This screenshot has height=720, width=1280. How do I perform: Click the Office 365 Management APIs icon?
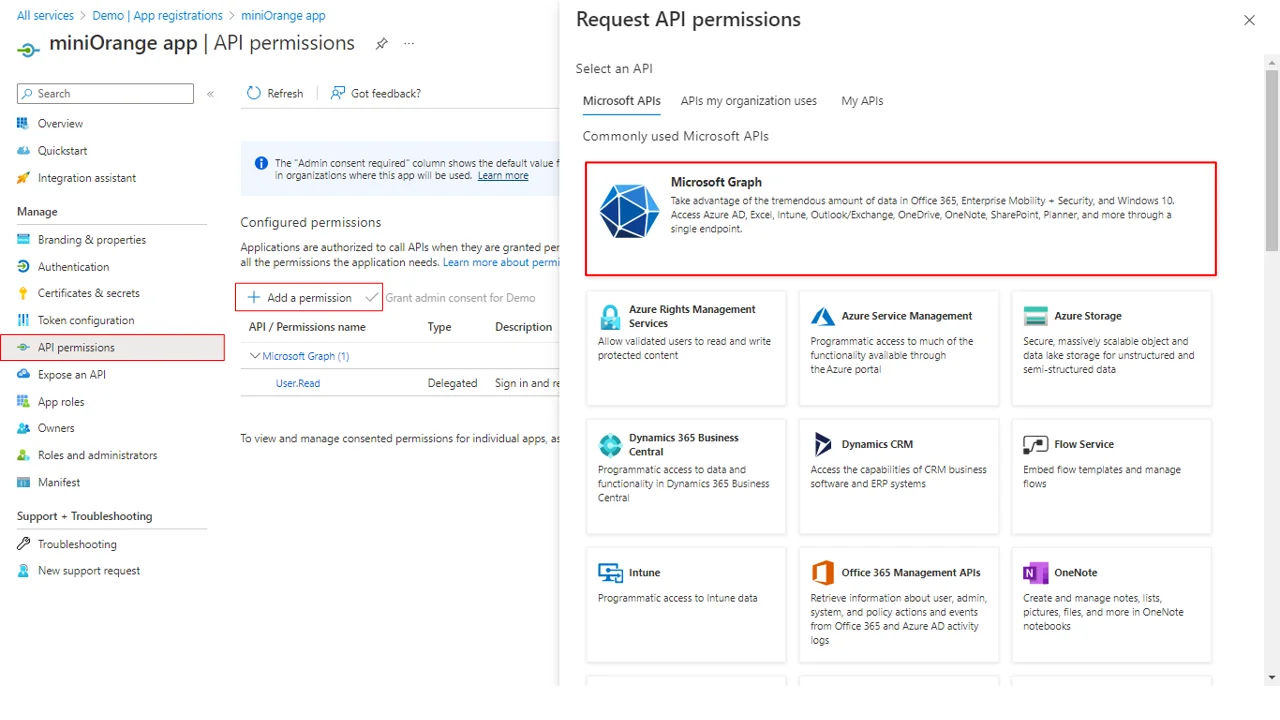click(x=823, y=573)
